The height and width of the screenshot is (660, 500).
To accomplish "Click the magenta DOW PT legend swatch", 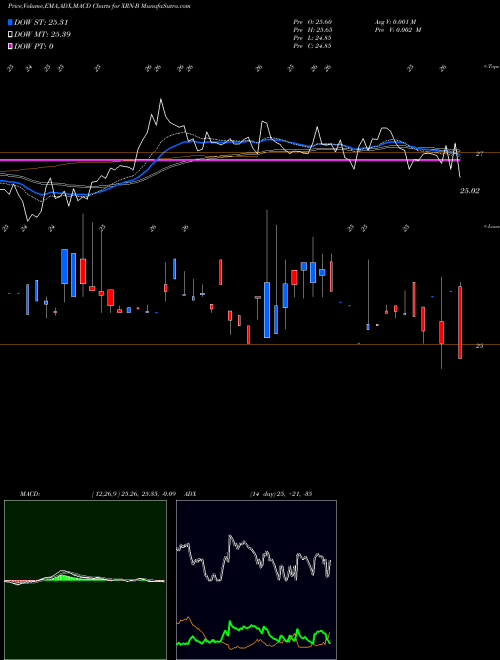I will (11, 46).
